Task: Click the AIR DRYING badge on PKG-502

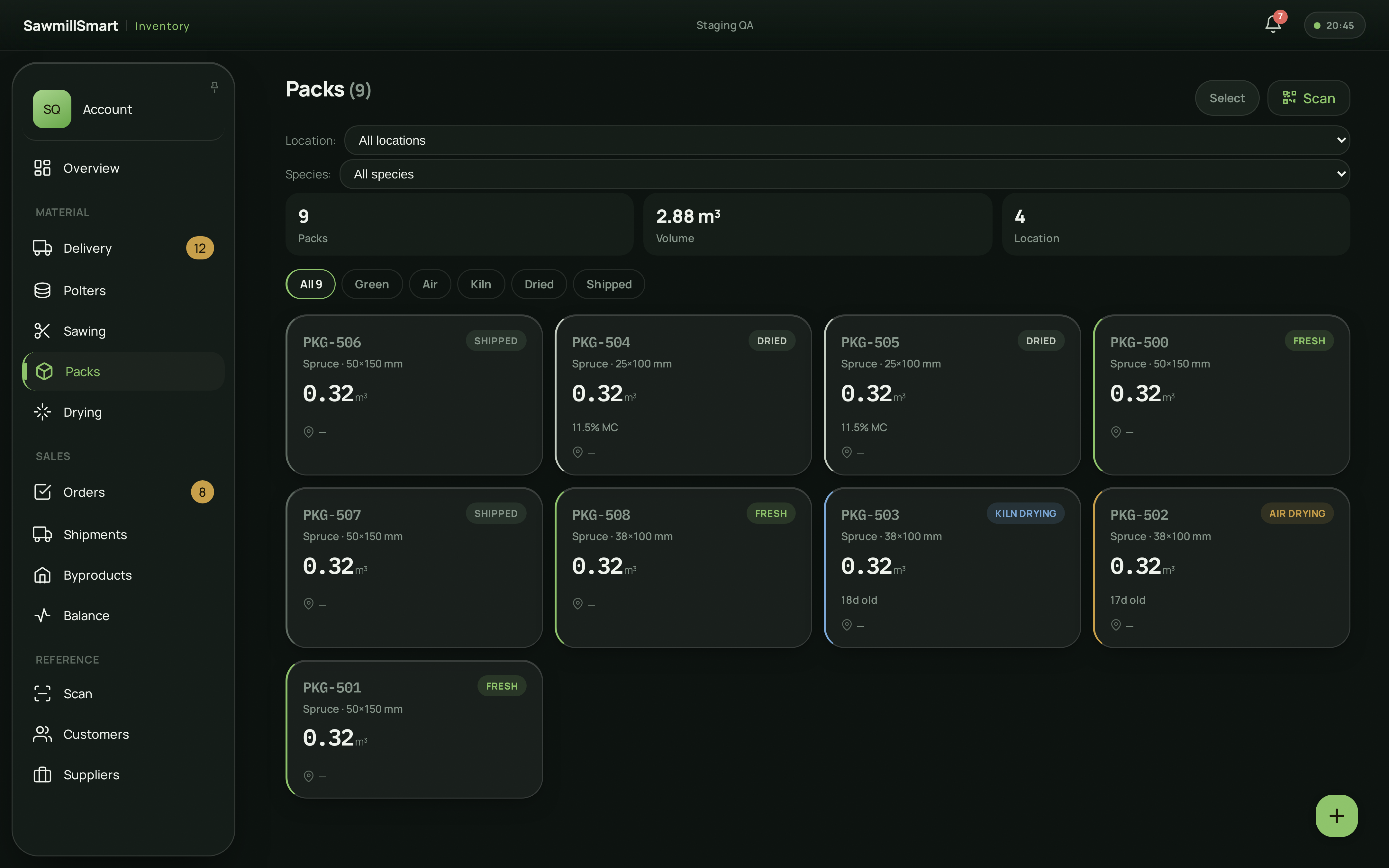Action: pyautogui.click(x=1297, y=513)
